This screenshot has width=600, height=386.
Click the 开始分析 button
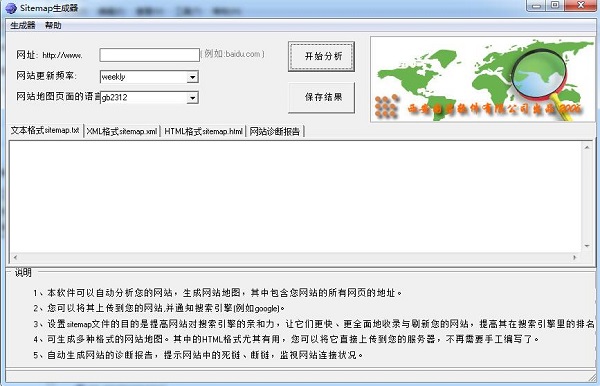(x=321, y=56)
